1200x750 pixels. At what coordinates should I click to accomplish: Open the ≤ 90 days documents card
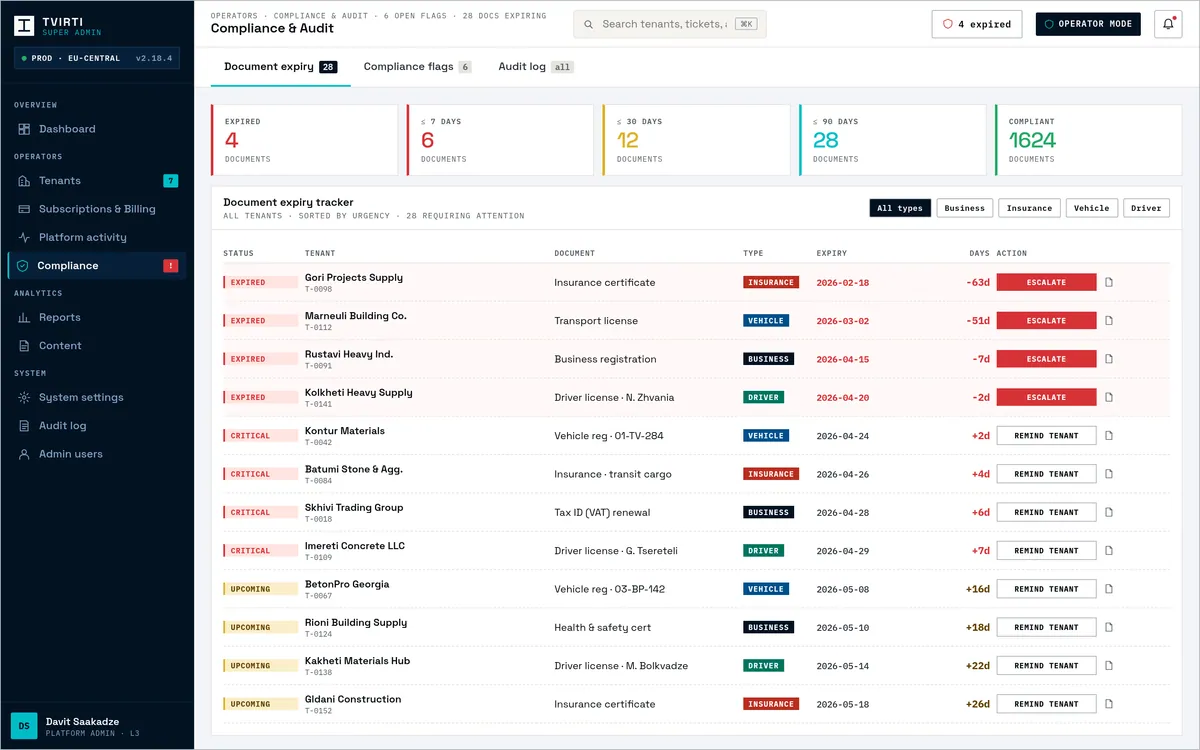point(892,140)
